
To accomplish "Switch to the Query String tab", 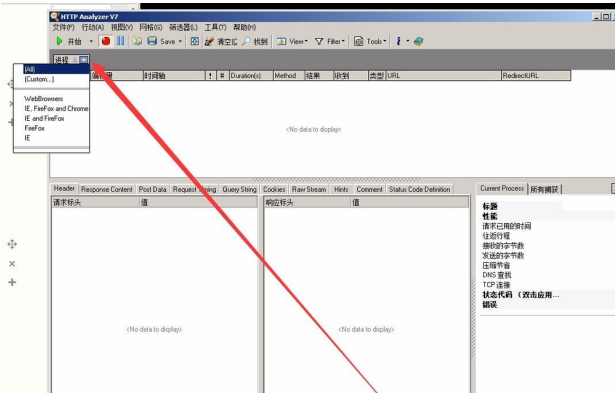I will pyautogui.click(x=239, y=189).
